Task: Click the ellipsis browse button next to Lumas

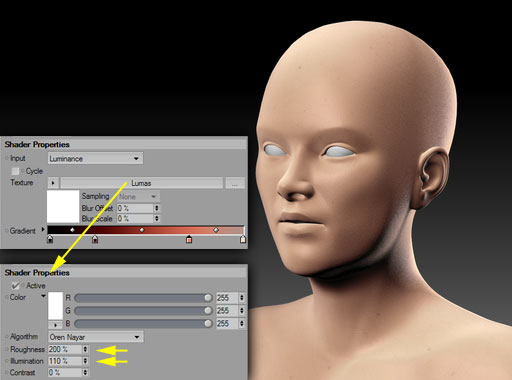Action: click(x=235, y=183)
